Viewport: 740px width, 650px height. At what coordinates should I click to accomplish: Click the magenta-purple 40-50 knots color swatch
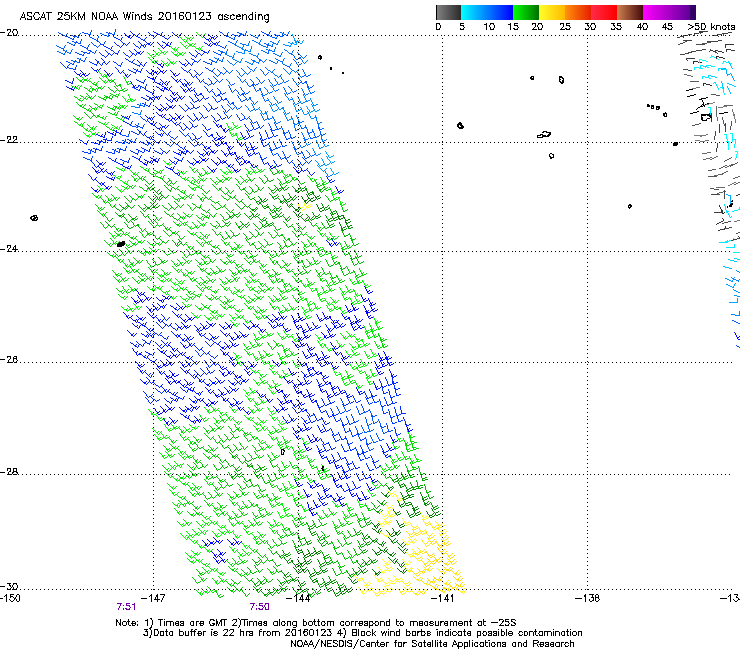(x=669, y=12)
